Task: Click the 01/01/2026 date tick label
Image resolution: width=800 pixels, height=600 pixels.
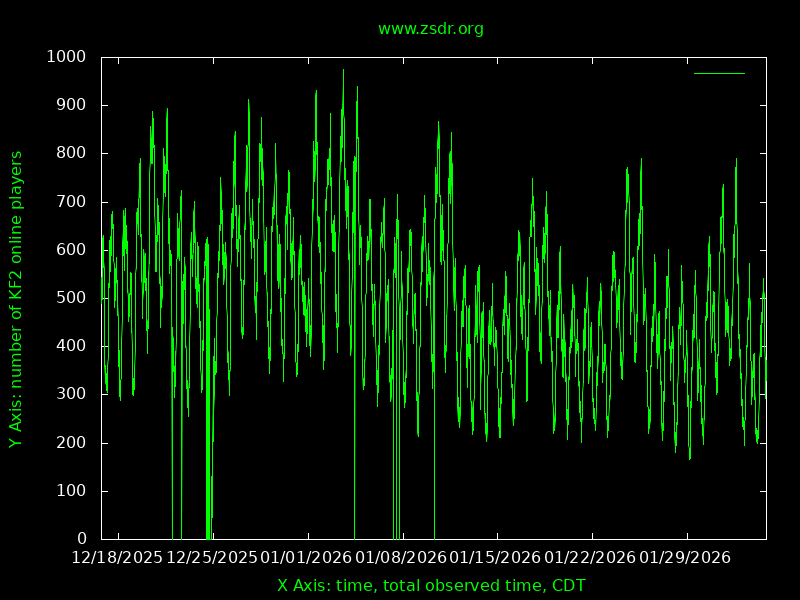Action: pos(306,556)
